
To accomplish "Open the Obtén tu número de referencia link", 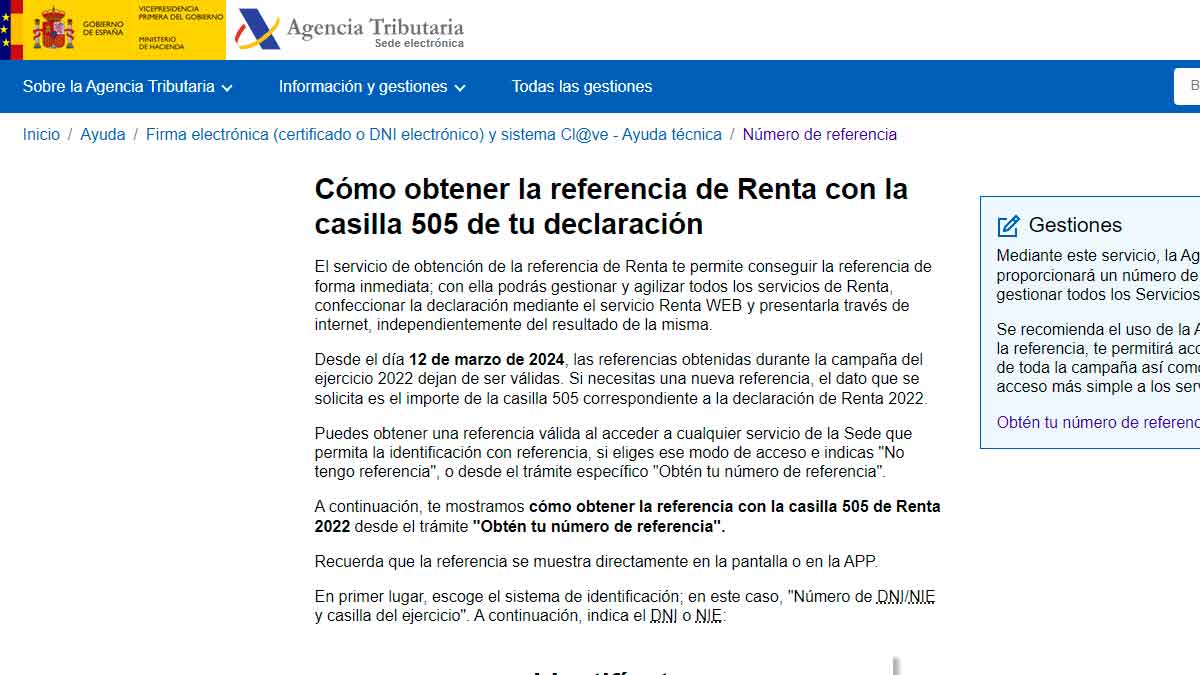I will [x=1097, y=422].
